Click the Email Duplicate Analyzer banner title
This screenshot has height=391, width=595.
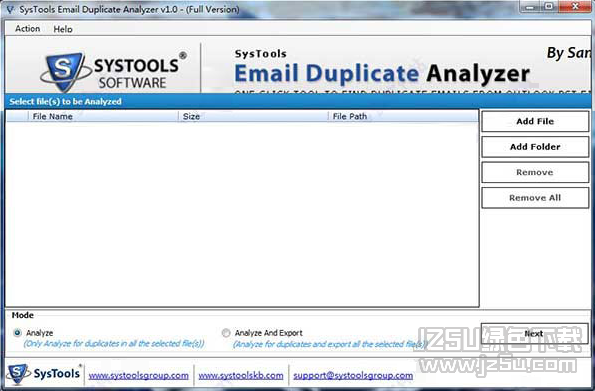click(382, 73)
